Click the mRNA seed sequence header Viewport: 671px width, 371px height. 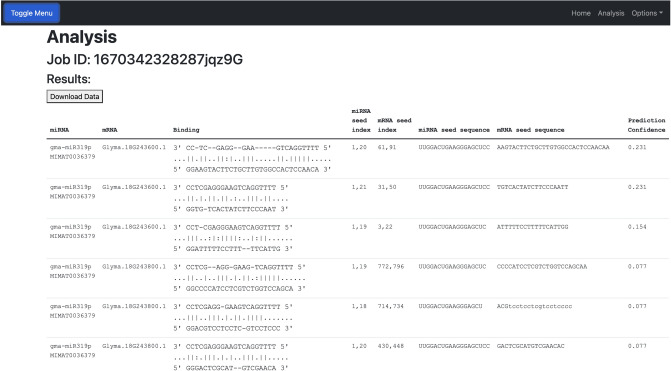tap(531, 130)
